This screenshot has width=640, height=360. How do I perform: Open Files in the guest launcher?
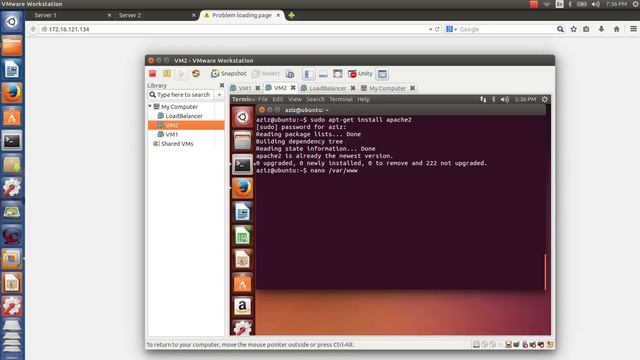tap(242, 141)
